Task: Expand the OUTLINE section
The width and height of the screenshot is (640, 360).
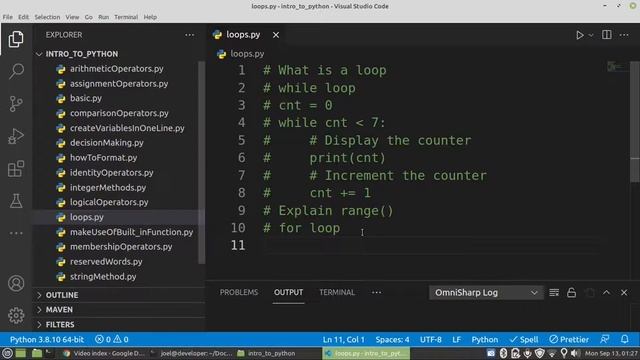Action: [62, 295]
